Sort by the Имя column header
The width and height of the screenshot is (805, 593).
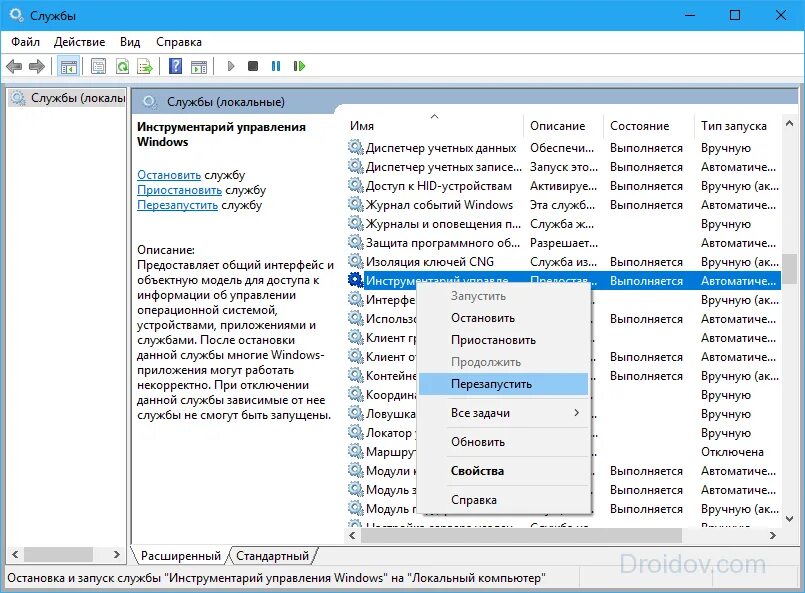(434, 126)
